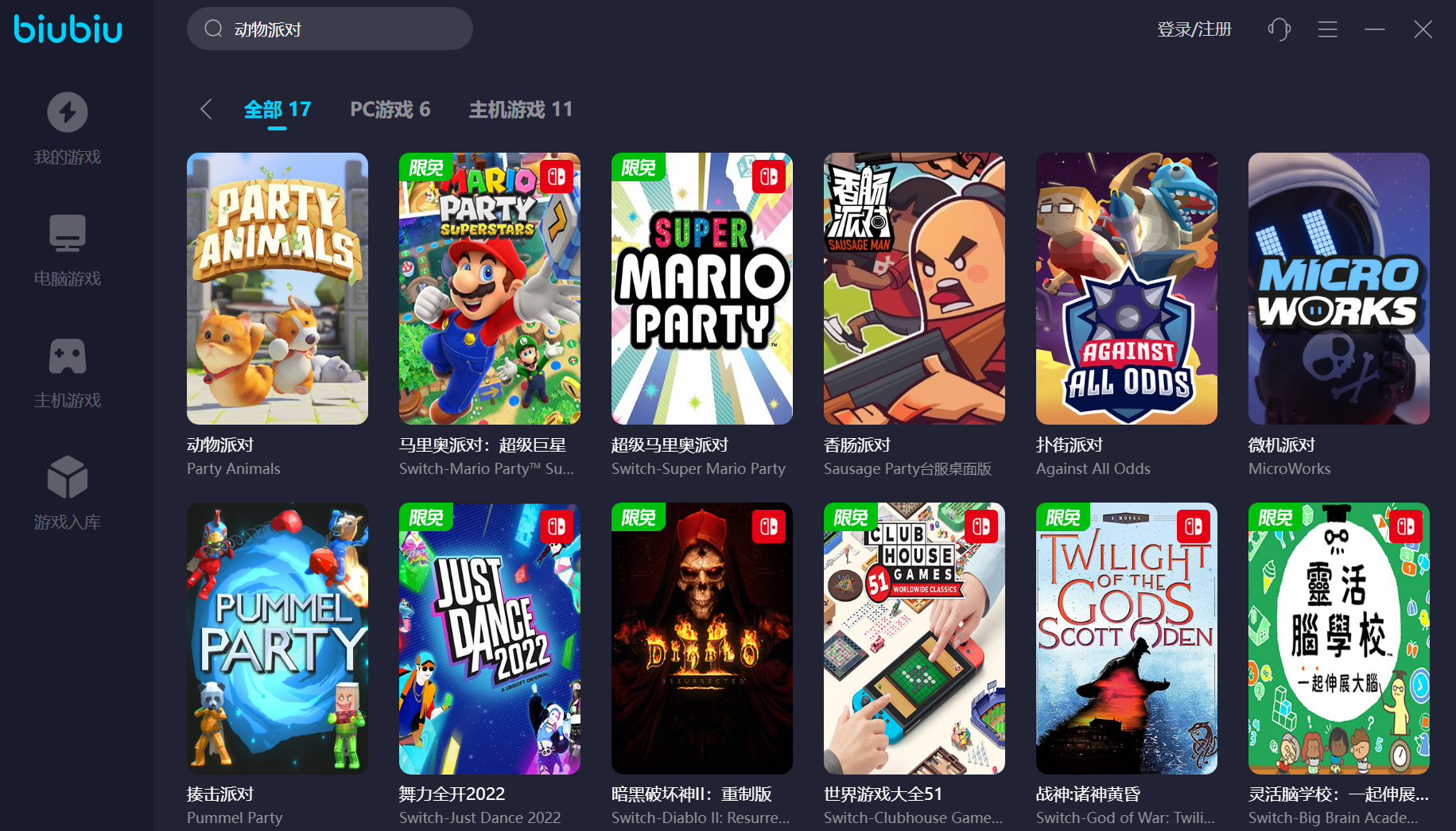1456x831 pixels.
Task: Select the 全部 17 tab
Action: tap(277, 109)
